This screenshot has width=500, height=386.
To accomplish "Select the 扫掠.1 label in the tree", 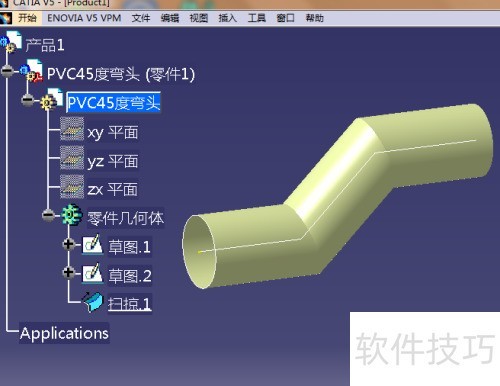I will point(130,303).
